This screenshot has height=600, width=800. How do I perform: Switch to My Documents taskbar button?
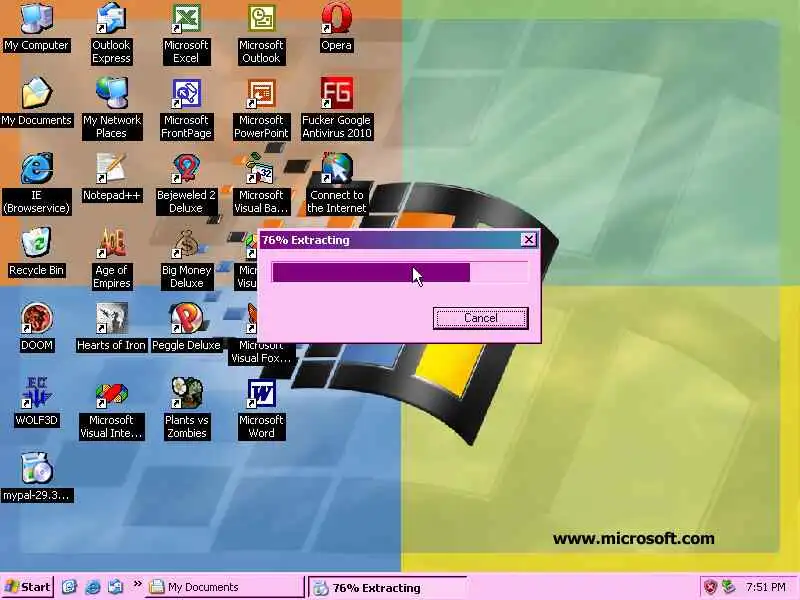225,587
